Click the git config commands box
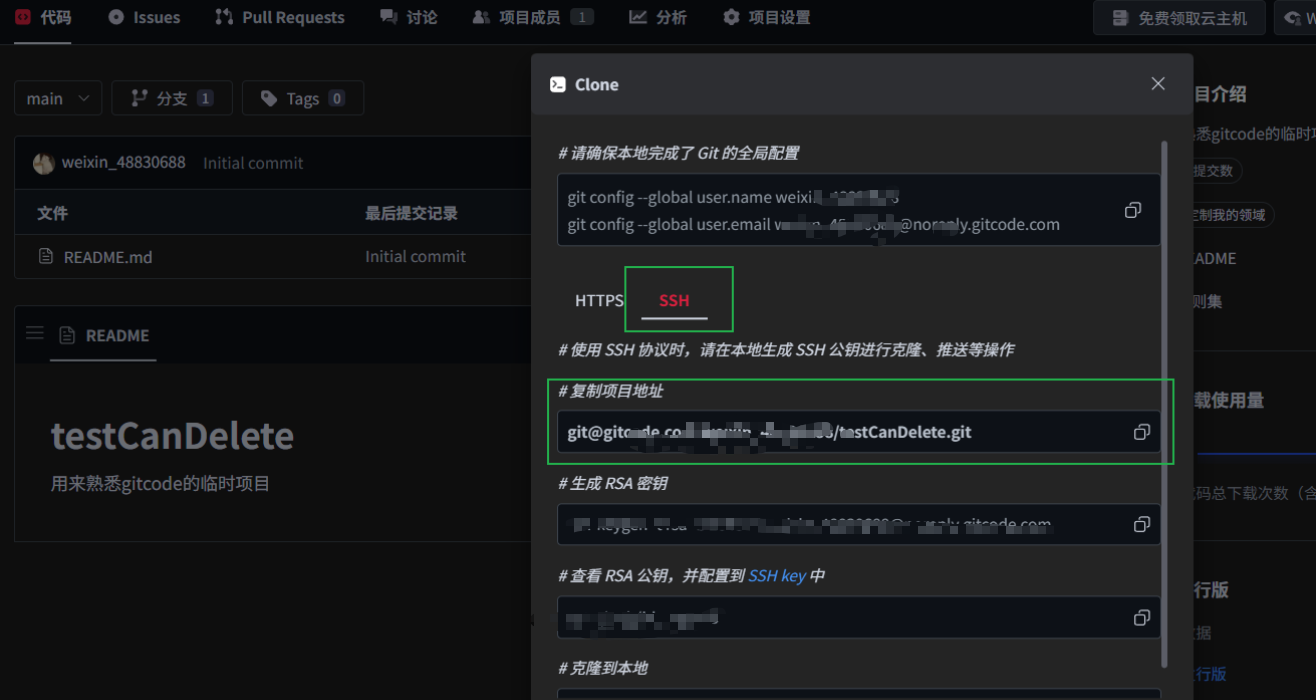Image resolution: width=1316 pixels, height=700 pixels. [858, 210]
